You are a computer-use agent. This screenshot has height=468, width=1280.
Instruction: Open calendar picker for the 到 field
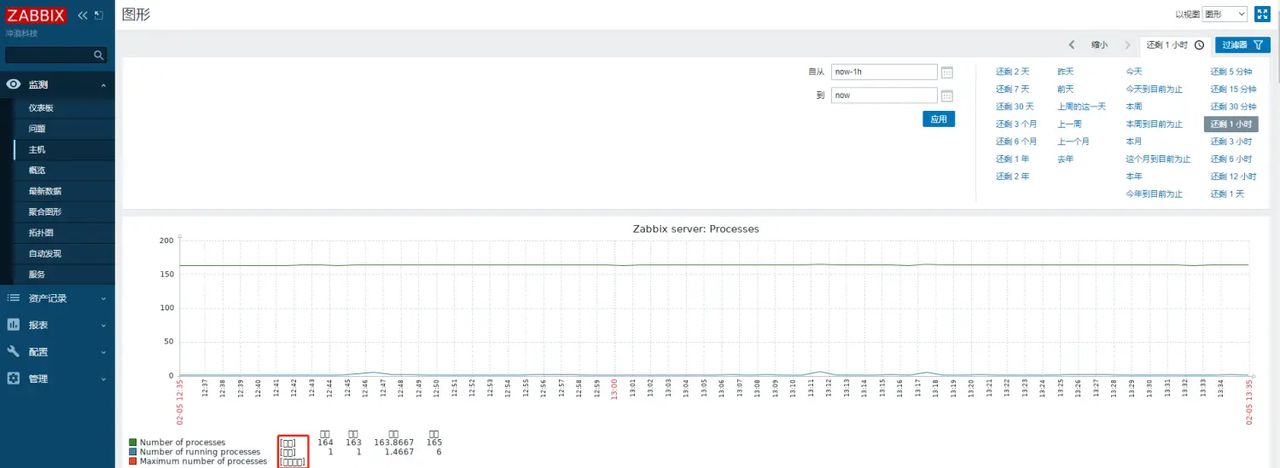click(x=948, y=96)
